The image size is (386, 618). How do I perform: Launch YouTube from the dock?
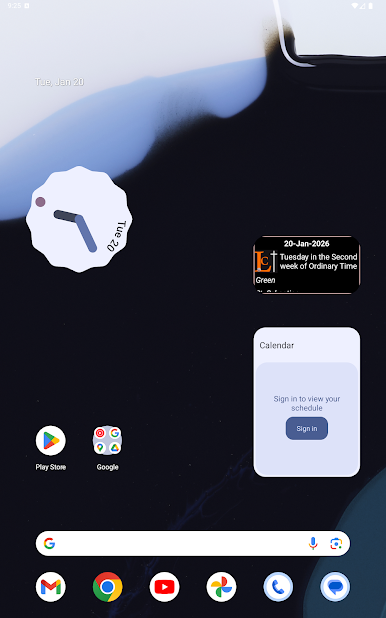click(x=164, y=587)
